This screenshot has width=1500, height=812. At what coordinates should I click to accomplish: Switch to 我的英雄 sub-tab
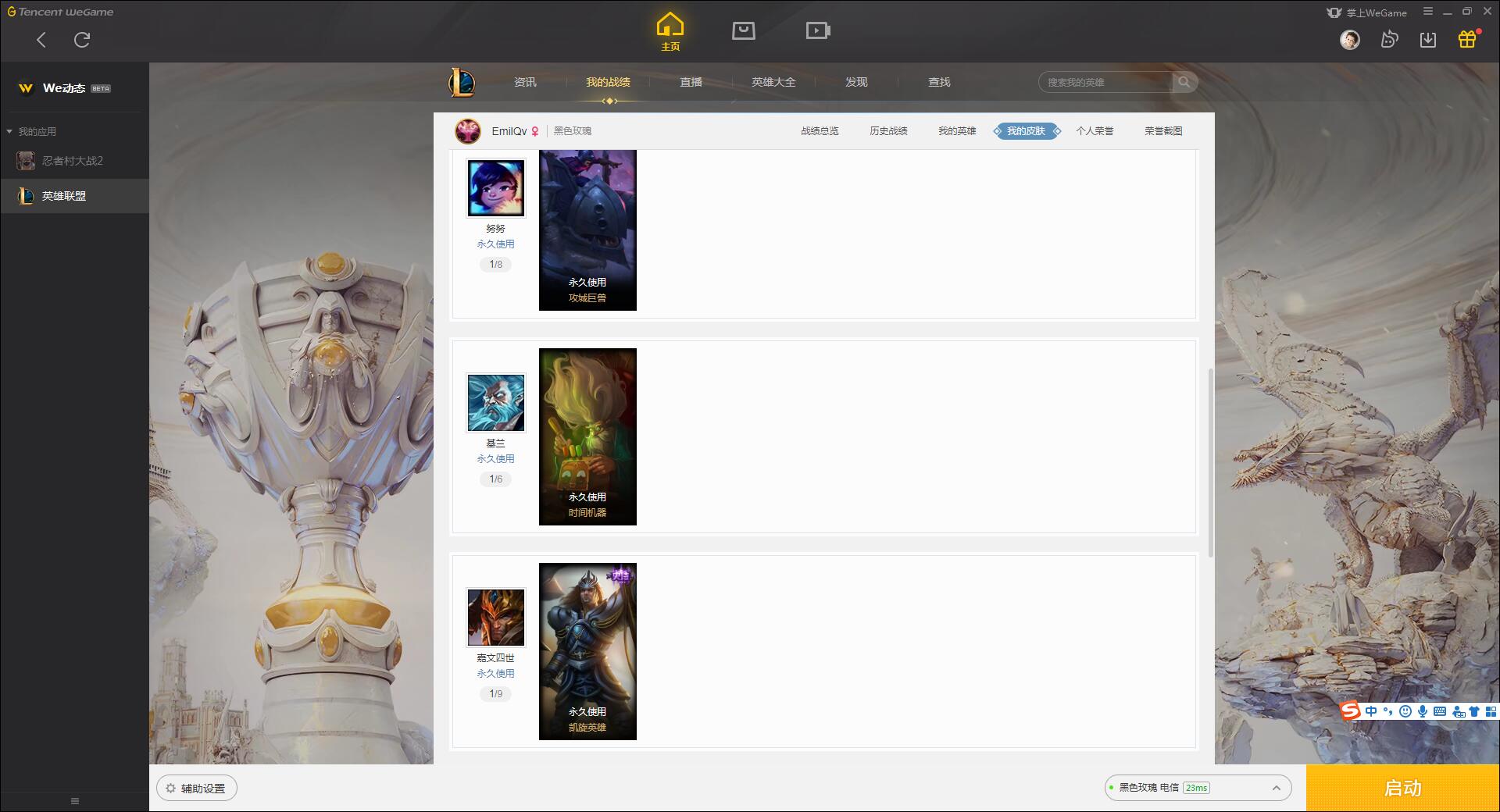click(x=957, y=131)
